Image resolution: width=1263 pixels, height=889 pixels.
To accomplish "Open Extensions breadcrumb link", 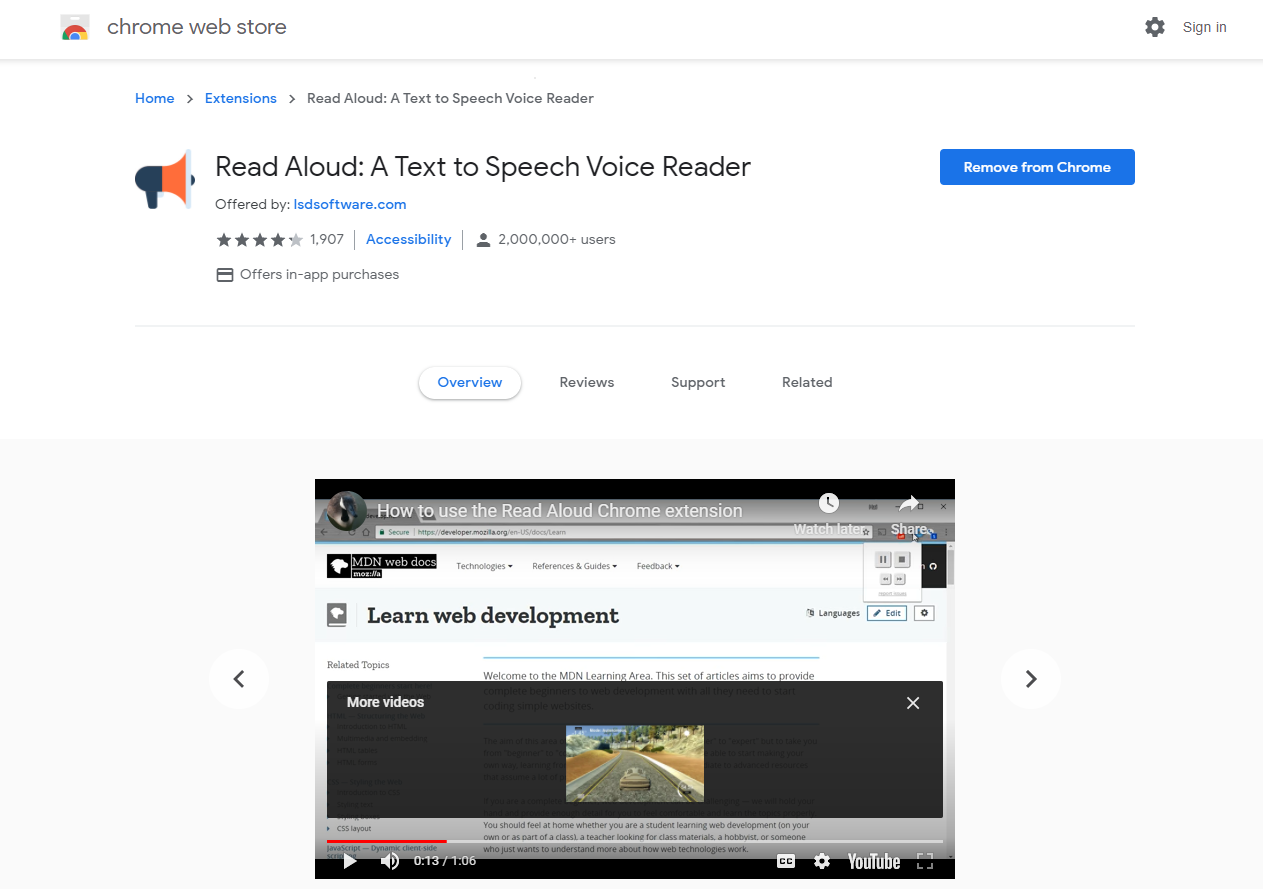I will 241,98.
